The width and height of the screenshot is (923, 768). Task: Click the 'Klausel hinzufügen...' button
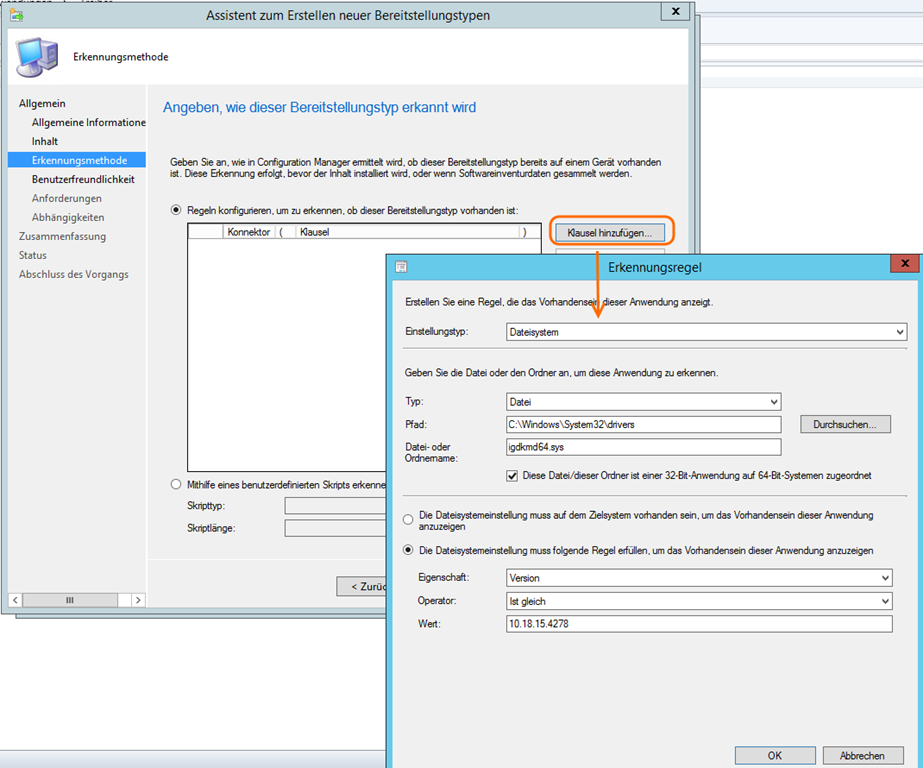click(x=609, y=232)
